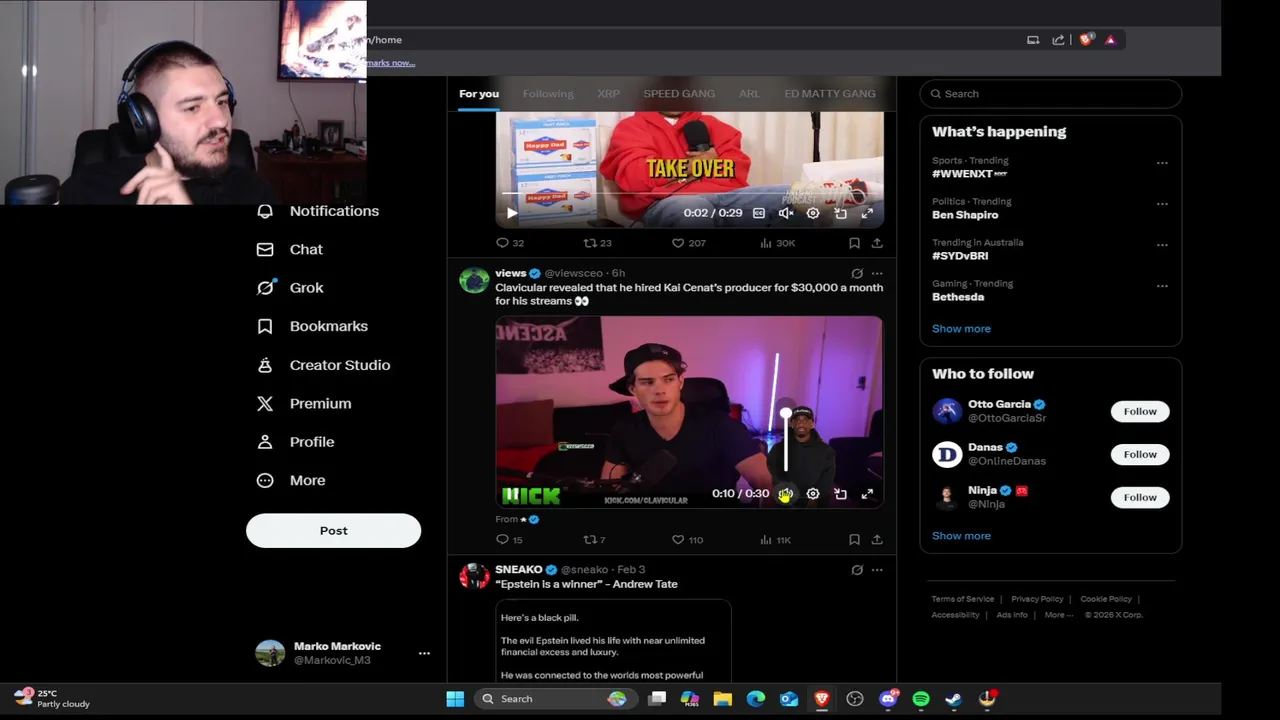1280x720 pixels.
Task: Toggle captions on TAKE OVER video
Action: (759, 213)
